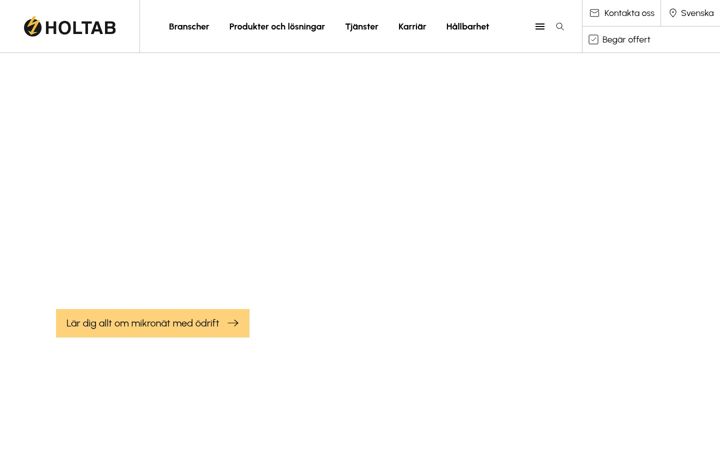Open search with the magnifier icon
Viewport: 720px width, 450px height.
(x=560, y=27)
